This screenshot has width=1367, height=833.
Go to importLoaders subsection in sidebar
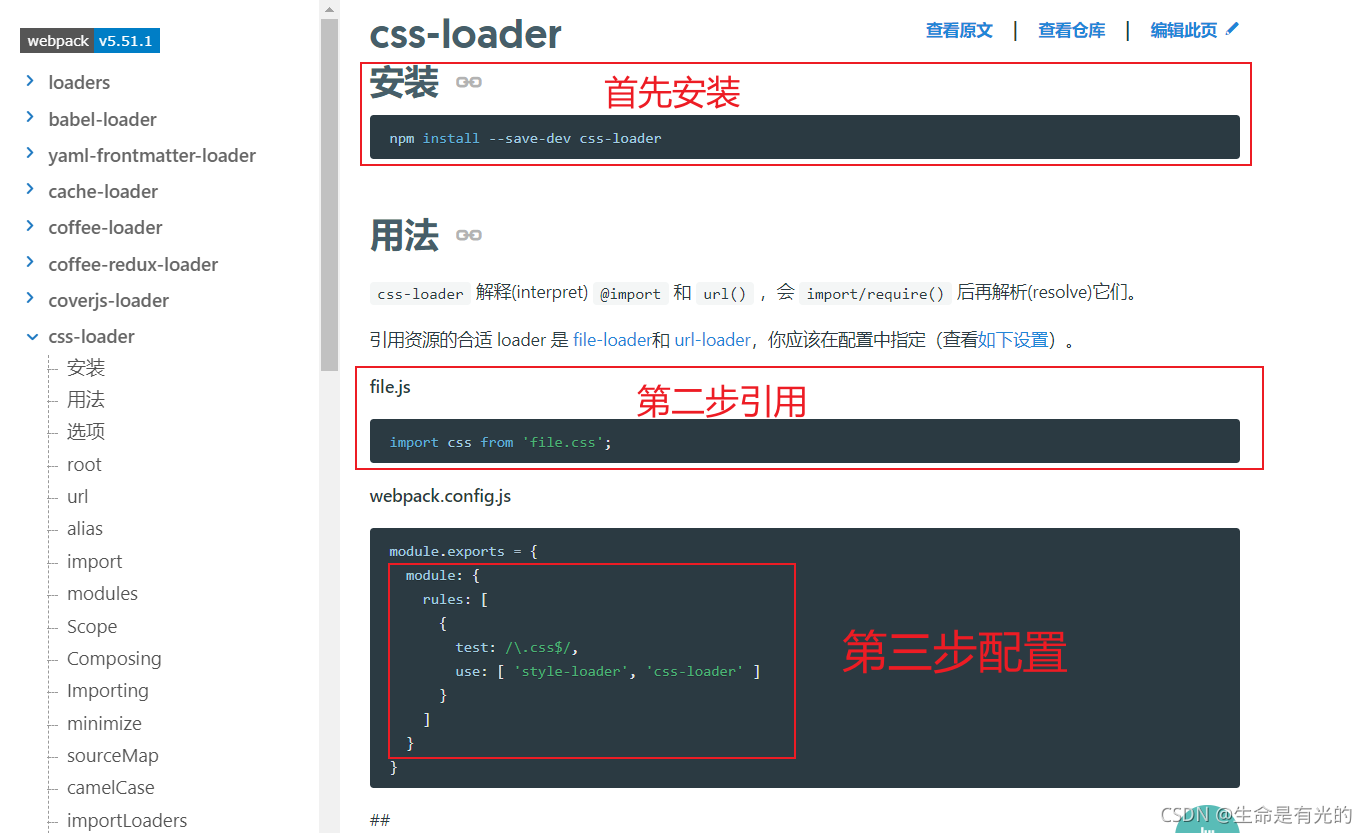127,821
